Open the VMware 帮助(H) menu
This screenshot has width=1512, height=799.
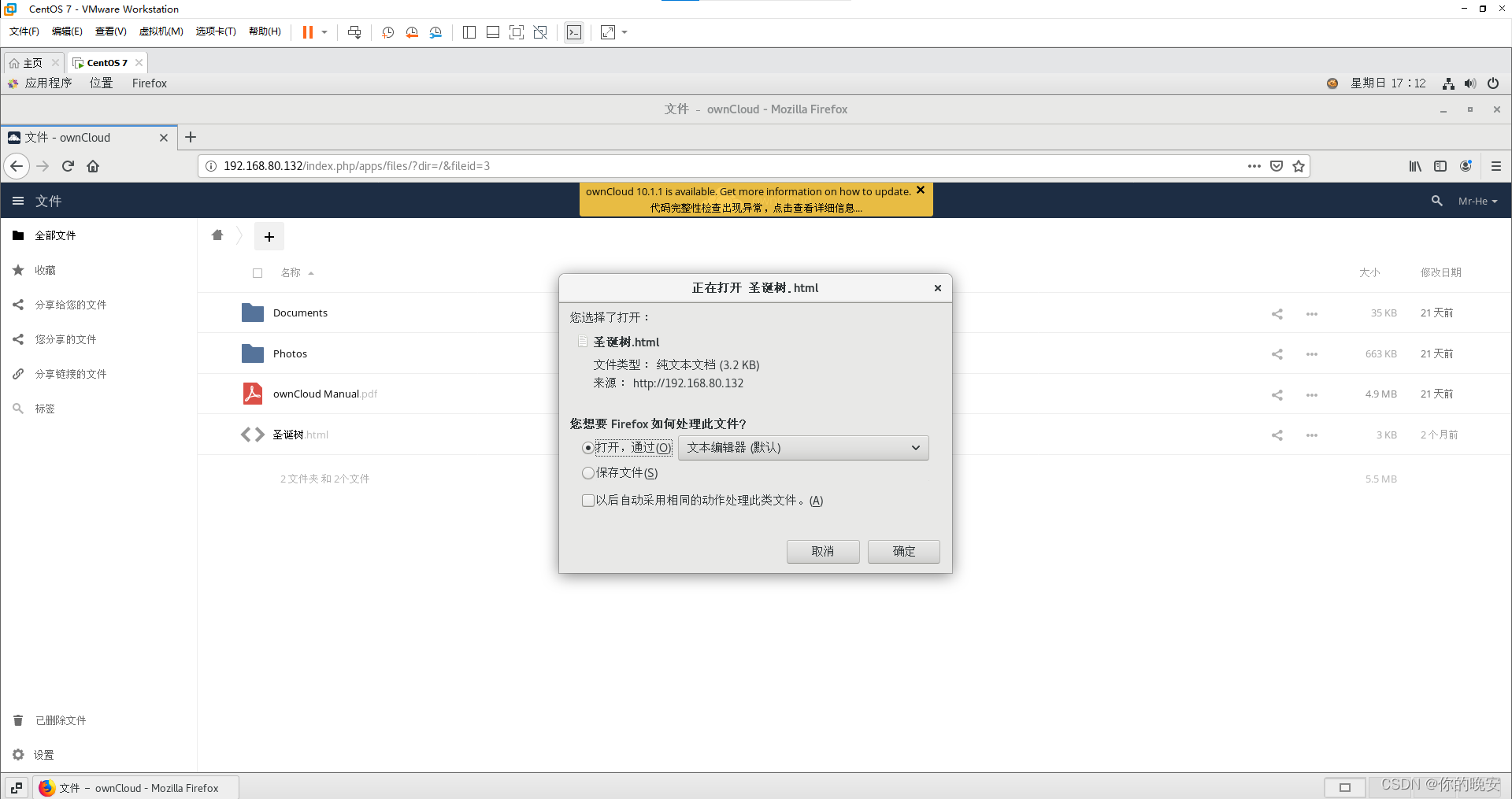(265, 31)
